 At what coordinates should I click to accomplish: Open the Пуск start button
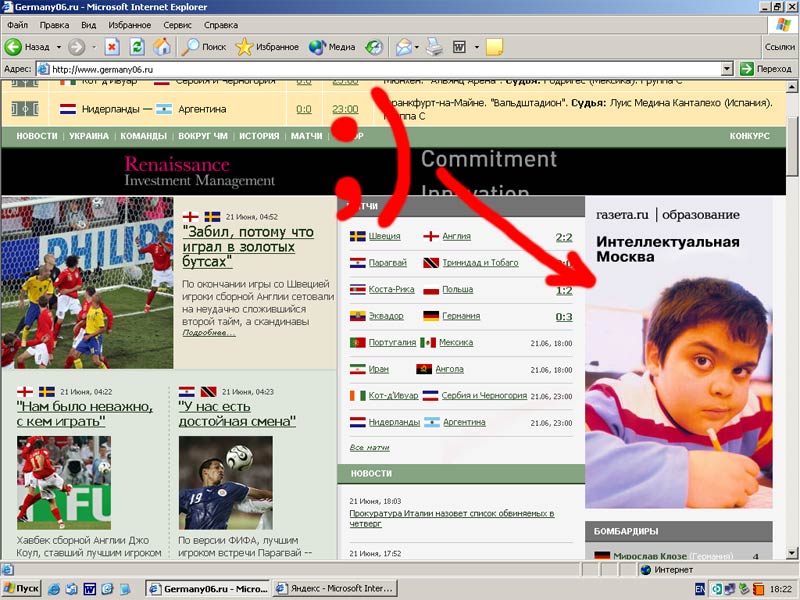21,589
